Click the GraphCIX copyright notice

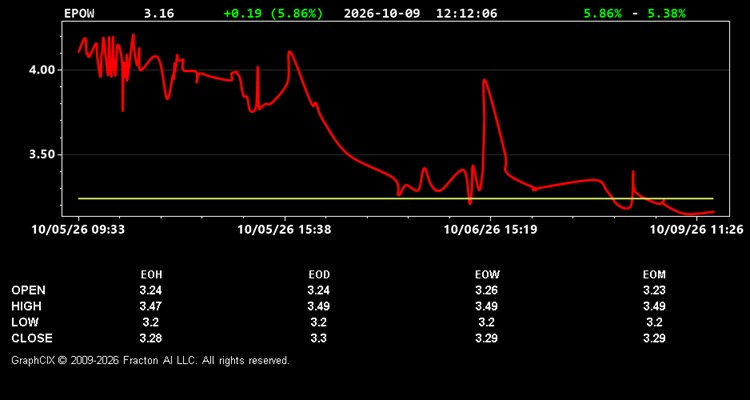(150, 360)
